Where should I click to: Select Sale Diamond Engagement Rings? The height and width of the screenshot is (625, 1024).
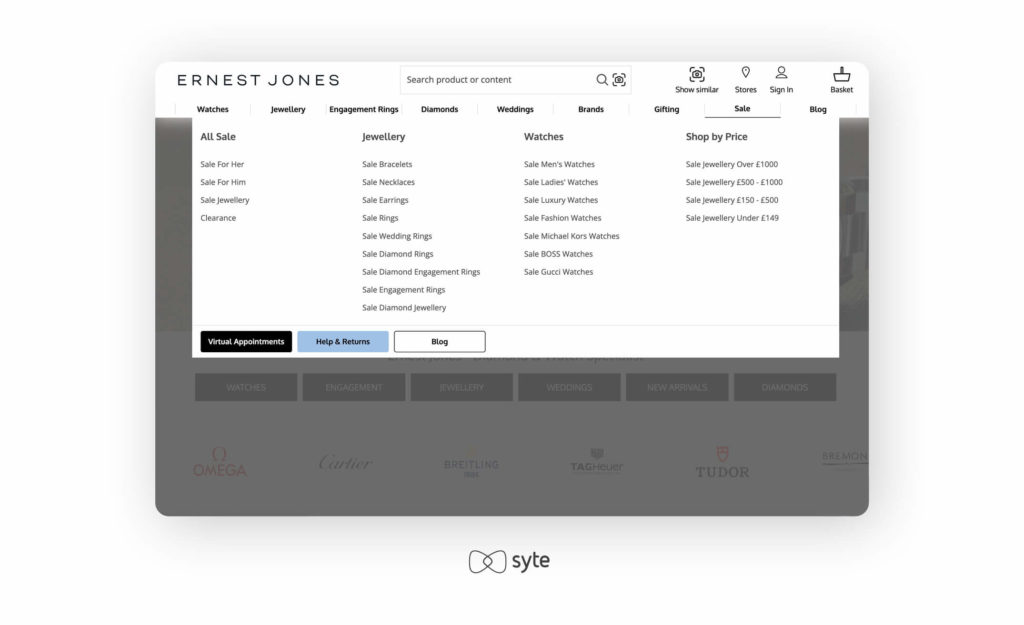pos(421,272)
